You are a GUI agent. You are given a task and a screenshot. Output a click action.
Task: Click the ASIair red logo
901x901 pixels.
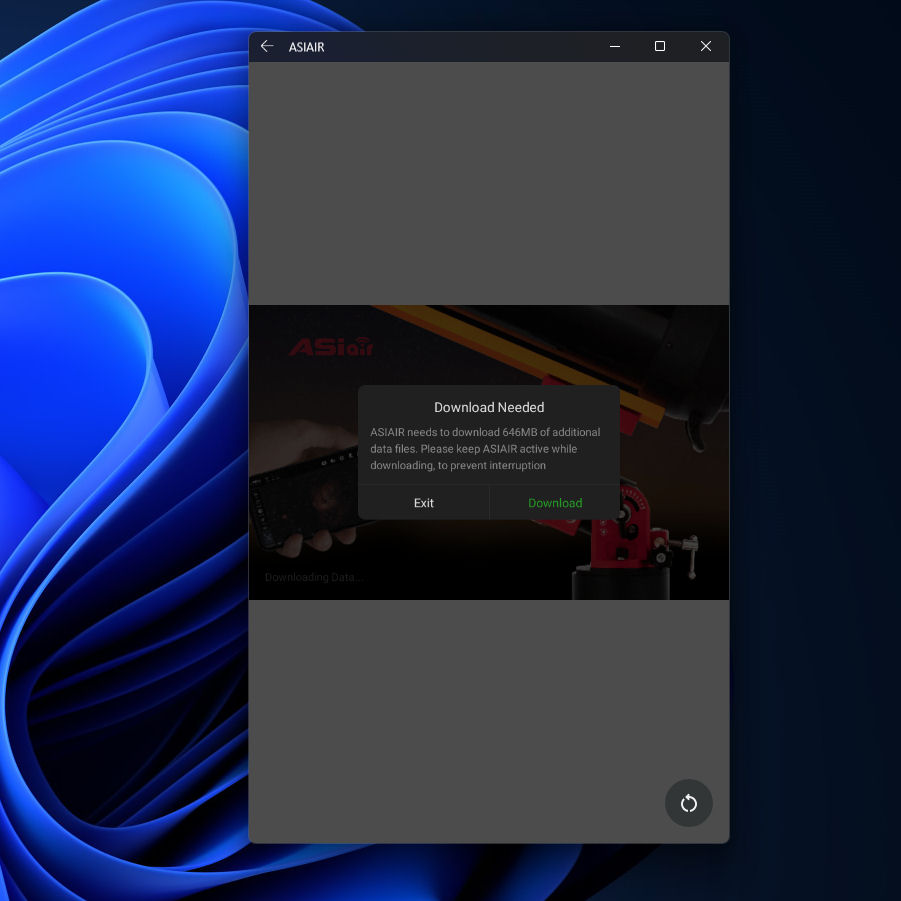[331, 346]
